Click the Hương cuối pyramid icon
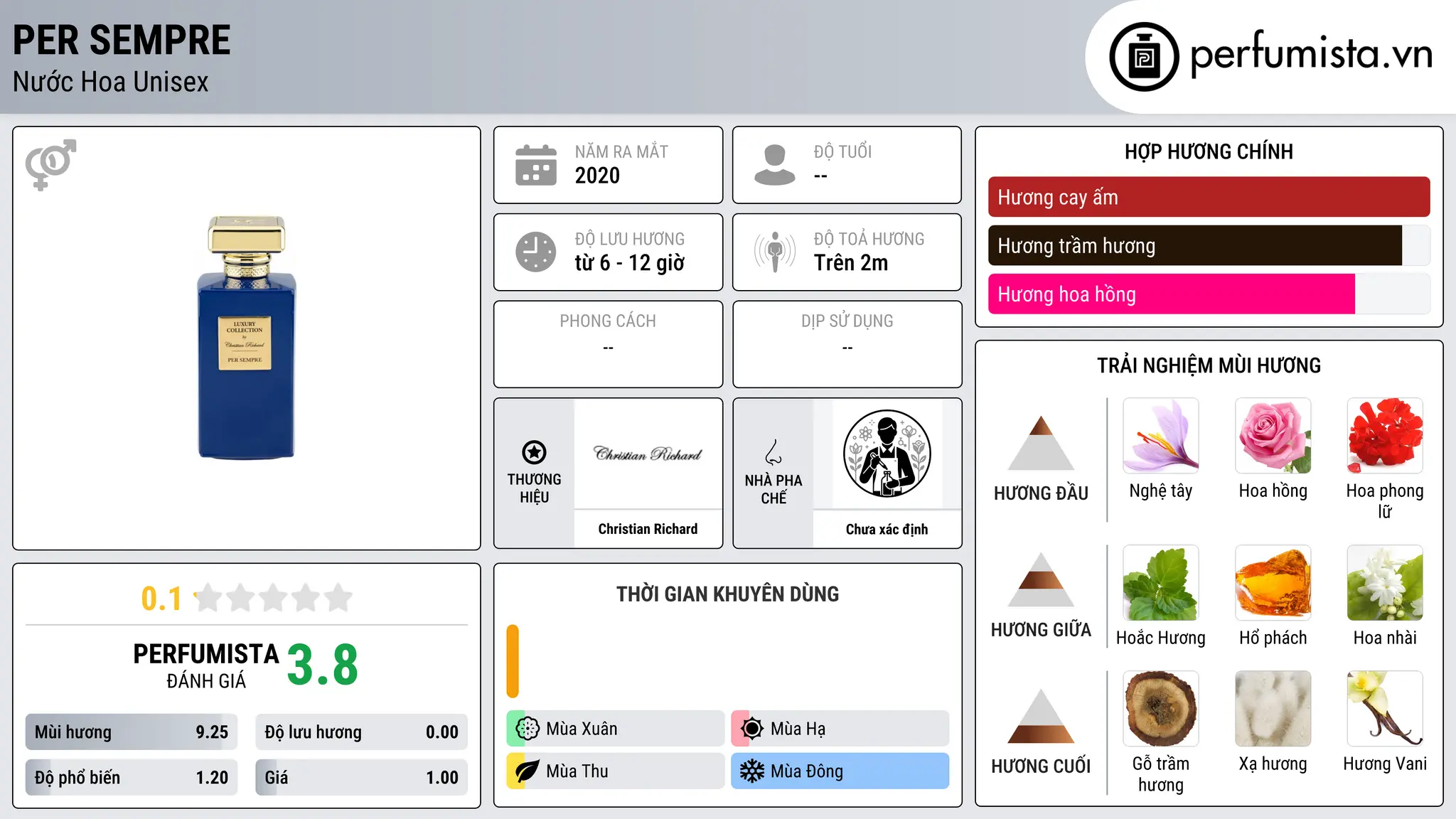 1041,716
